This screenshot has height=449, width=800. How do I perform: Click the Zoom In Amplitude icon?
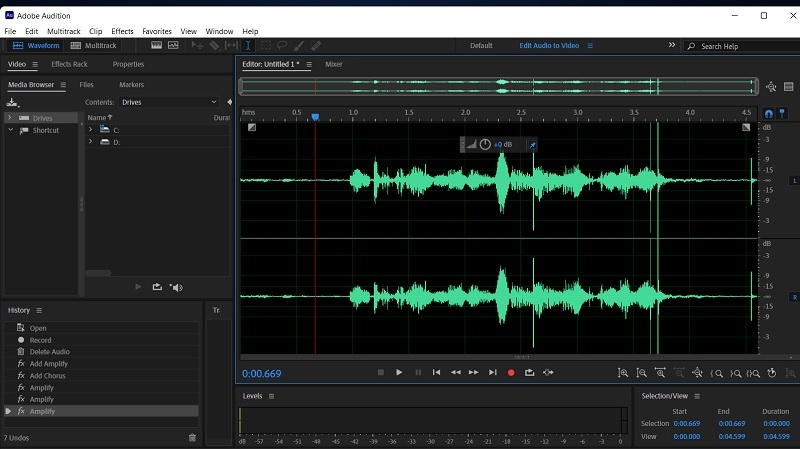(623, 373)
